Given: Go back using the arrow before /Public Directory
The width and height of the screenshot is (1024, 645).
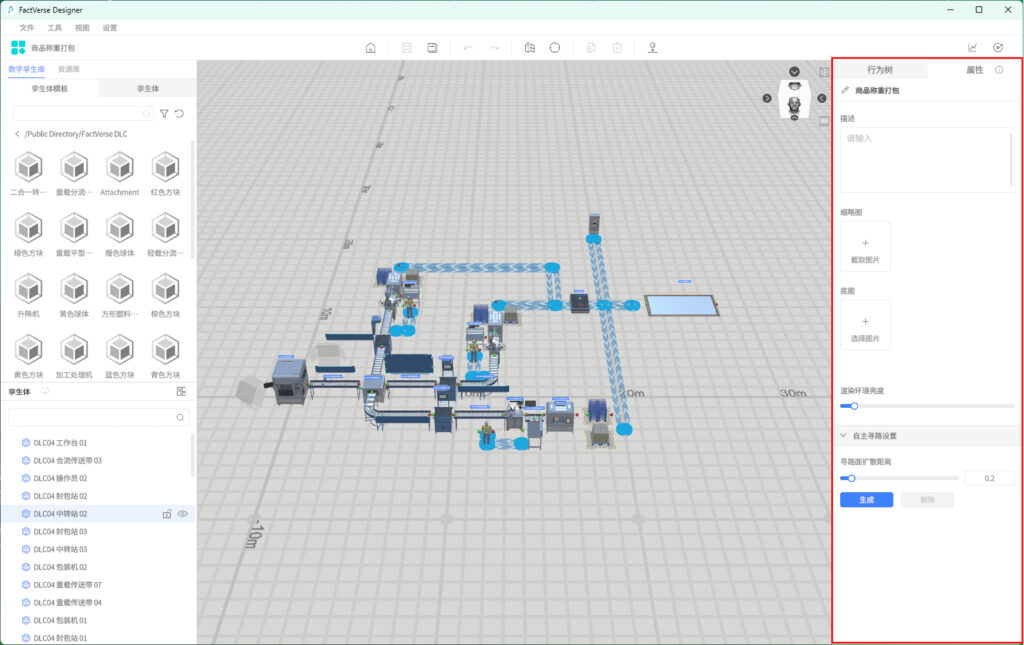Looking at the screenshot, I should [x=17, y=134].
